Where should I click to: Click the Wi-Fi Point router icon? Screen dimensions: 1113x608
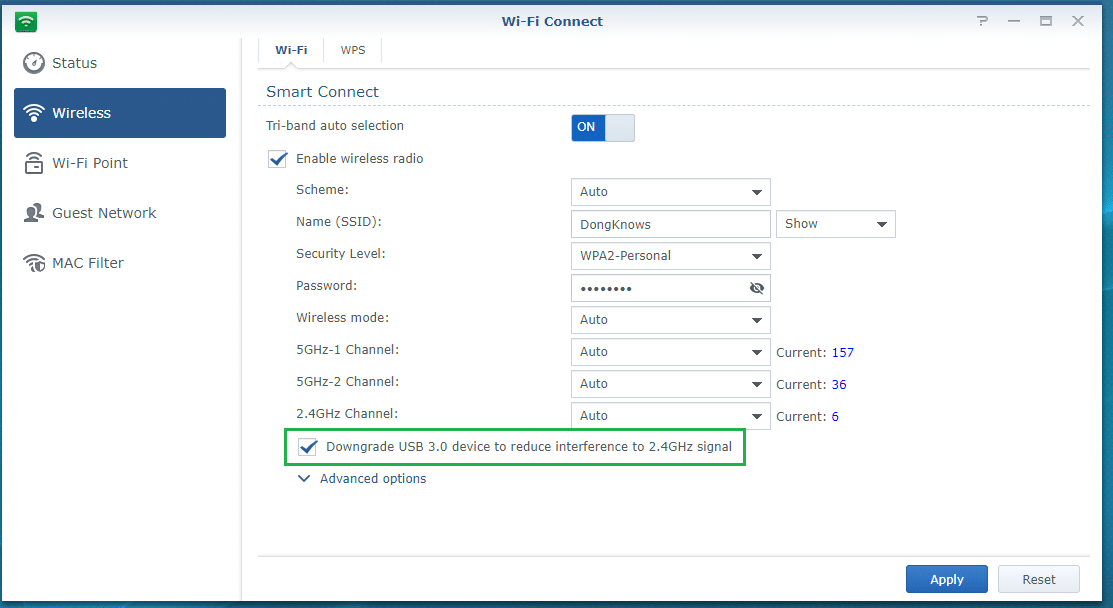coord(34,163)
